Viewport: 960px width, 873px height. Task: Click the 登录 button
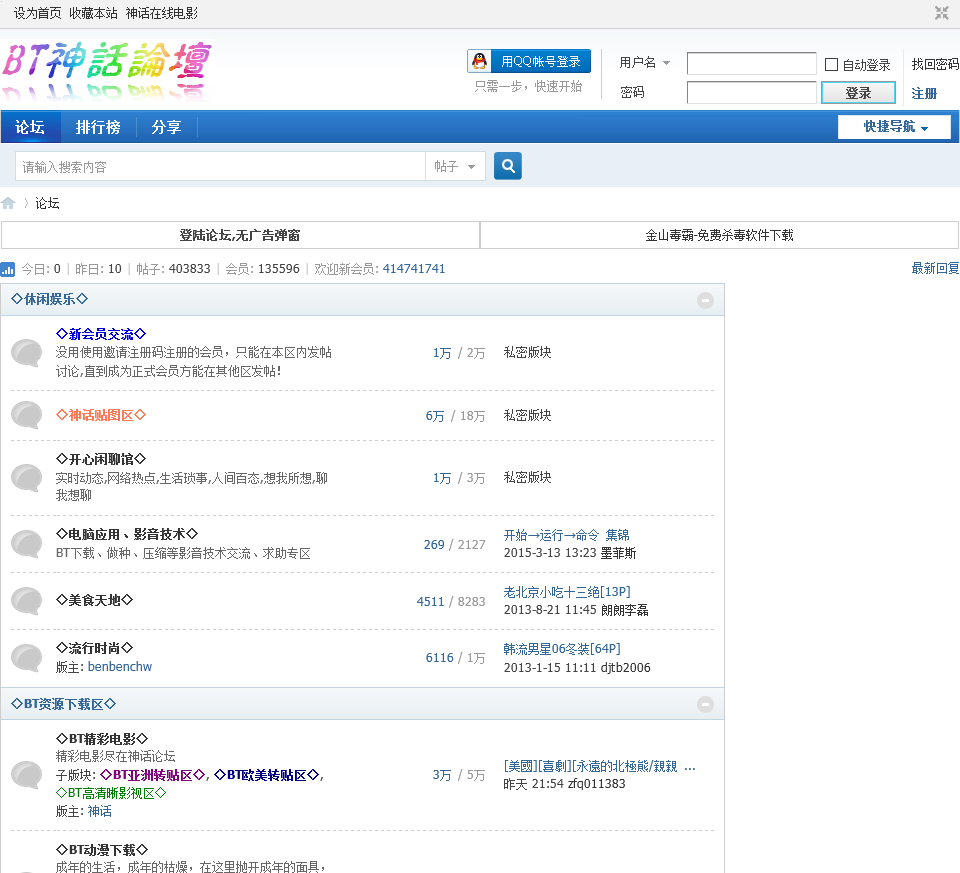[858, 93]
